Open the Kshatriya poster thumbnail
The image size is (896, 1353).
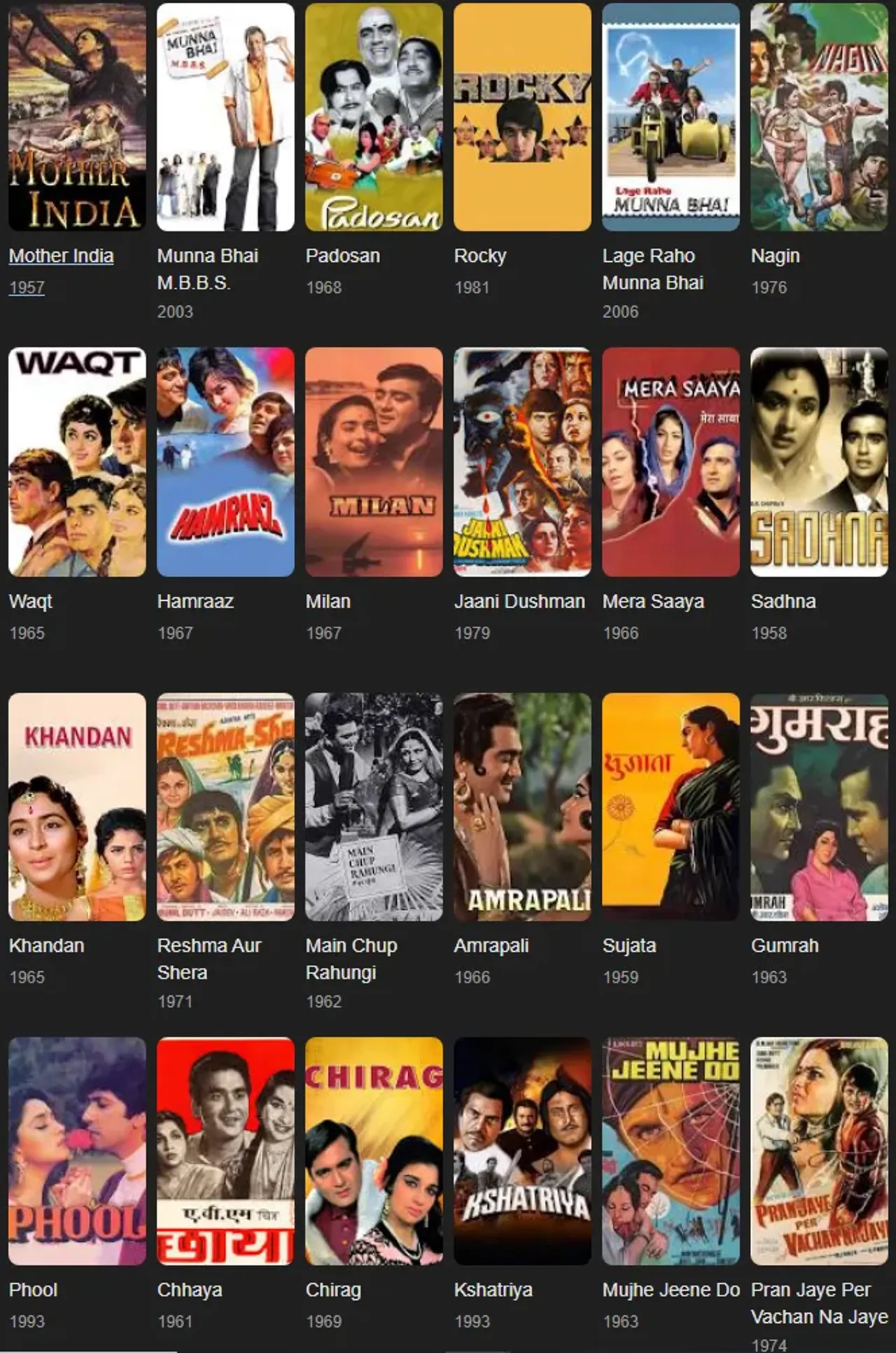pos(522,1151)
